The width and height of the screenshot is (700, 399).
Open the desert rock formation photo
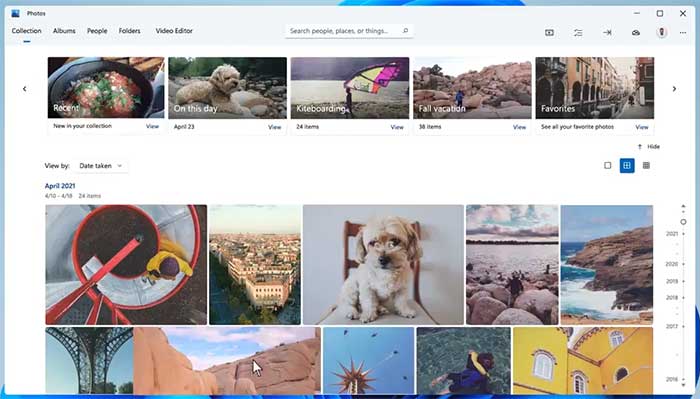[227, 361]
